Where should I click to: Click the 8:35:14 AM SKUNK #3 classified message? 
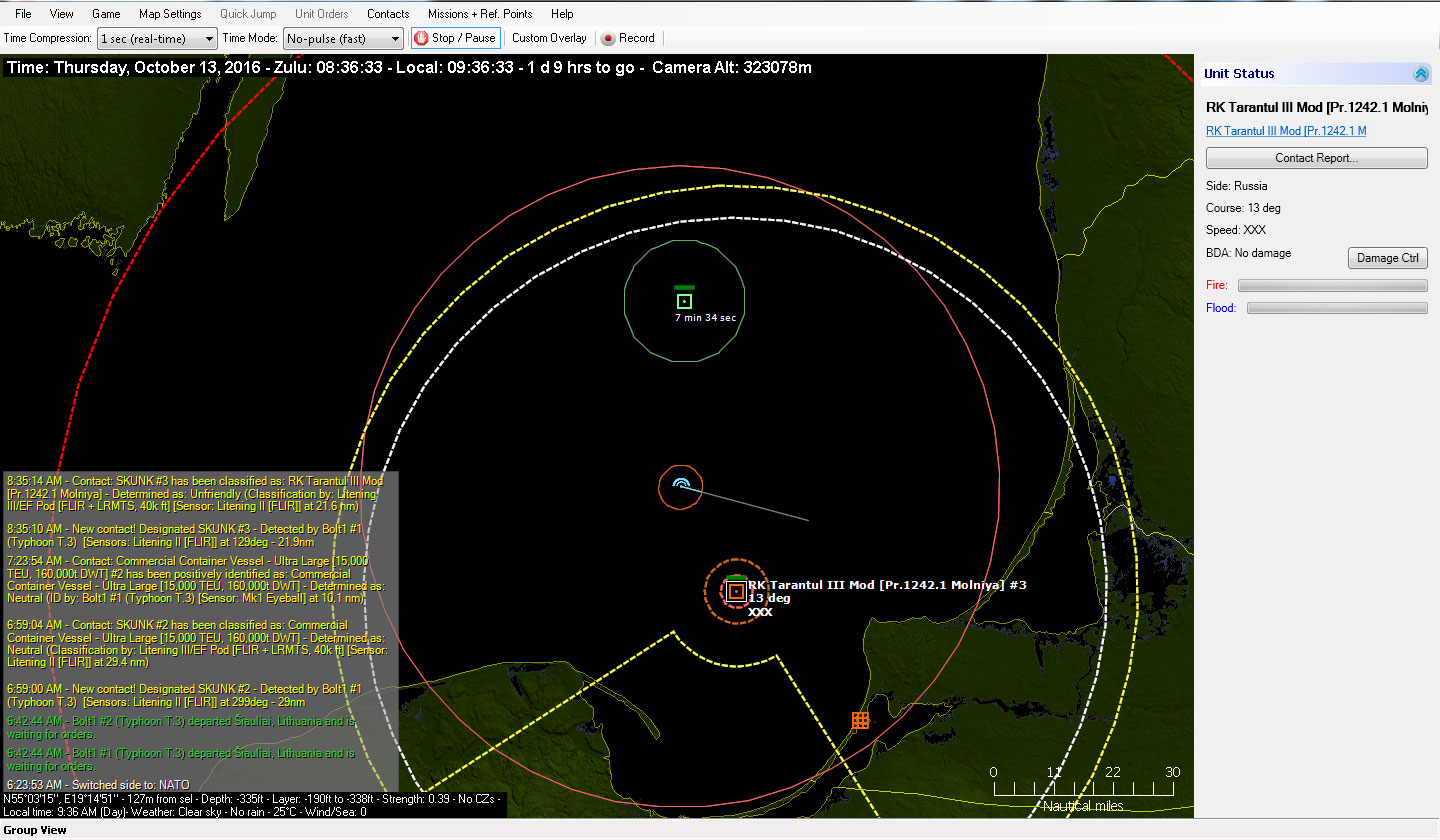[x=196, y=494]
